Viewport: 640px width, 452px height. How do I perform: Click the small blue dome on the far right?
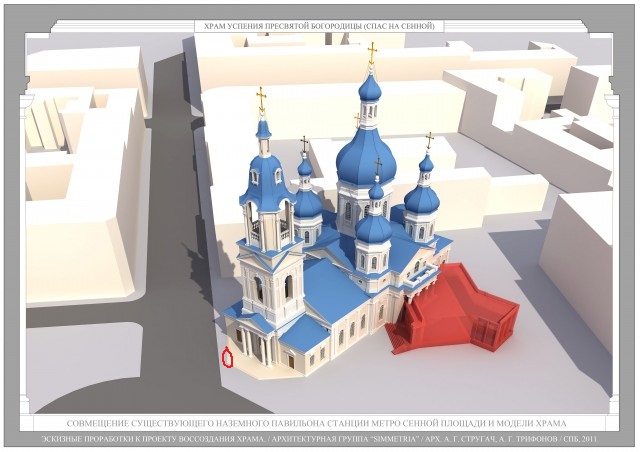tap(422, 197)
